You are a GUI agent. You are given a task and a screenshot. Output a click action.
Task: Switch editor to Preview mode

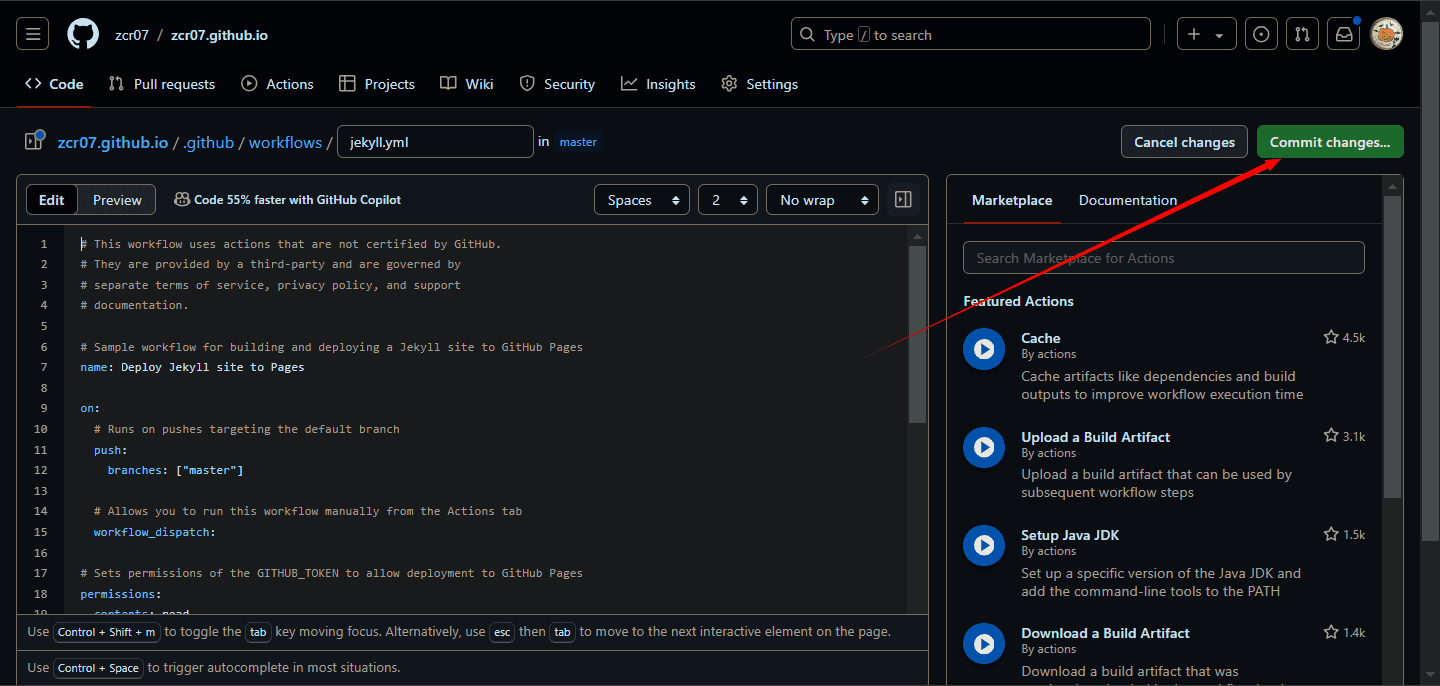click(x=117, y=200)
